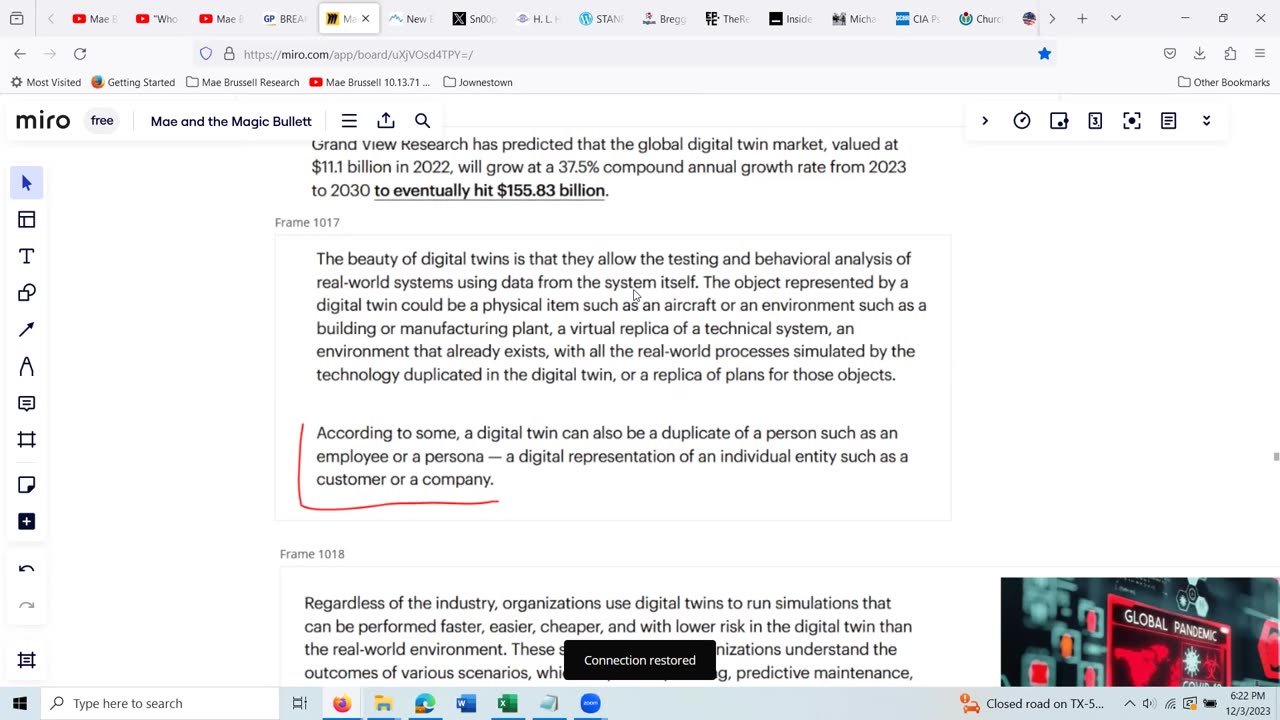Select the Pen drawing tool
Image resolution: width=1280 pixels, height=720 pixels.
point(27,367)
